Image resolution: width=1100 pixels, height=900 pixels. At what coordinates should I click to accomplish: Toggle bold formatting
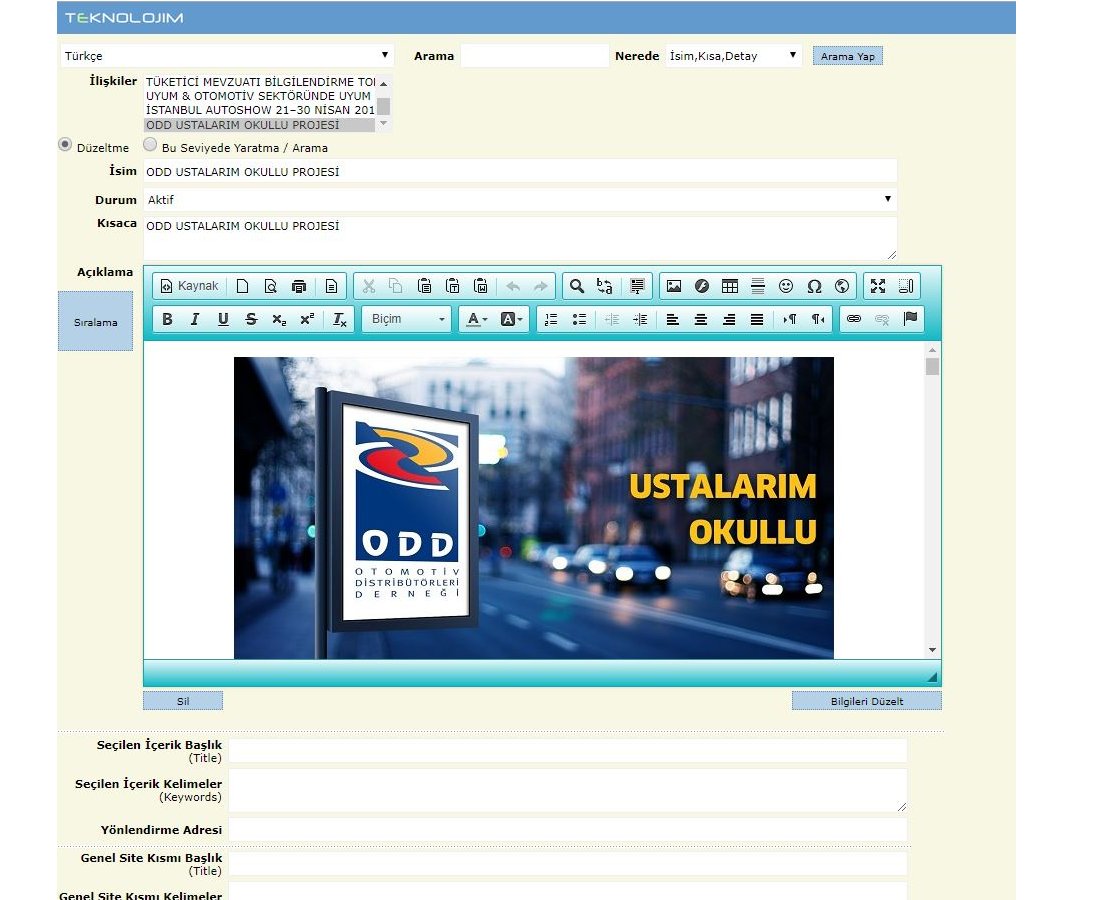pyautogui.click(x=167, y=319)
